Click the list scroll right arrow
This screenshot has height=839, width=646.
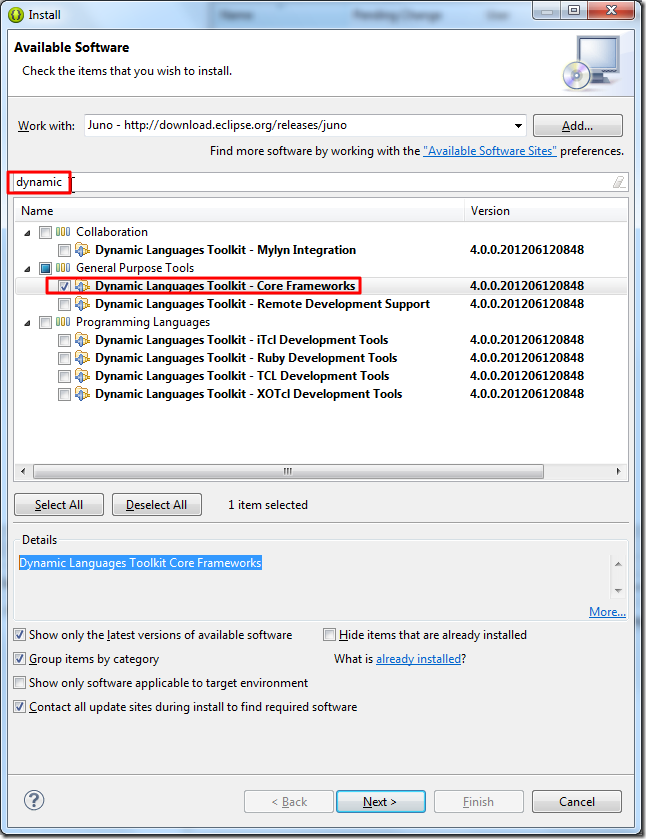[619, 471]
